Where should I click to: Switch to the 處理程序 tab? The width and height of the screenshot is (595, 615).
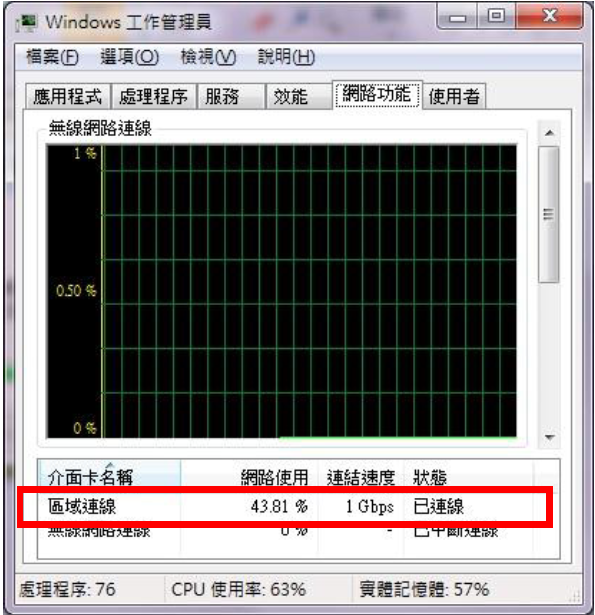tap(153, 96)
